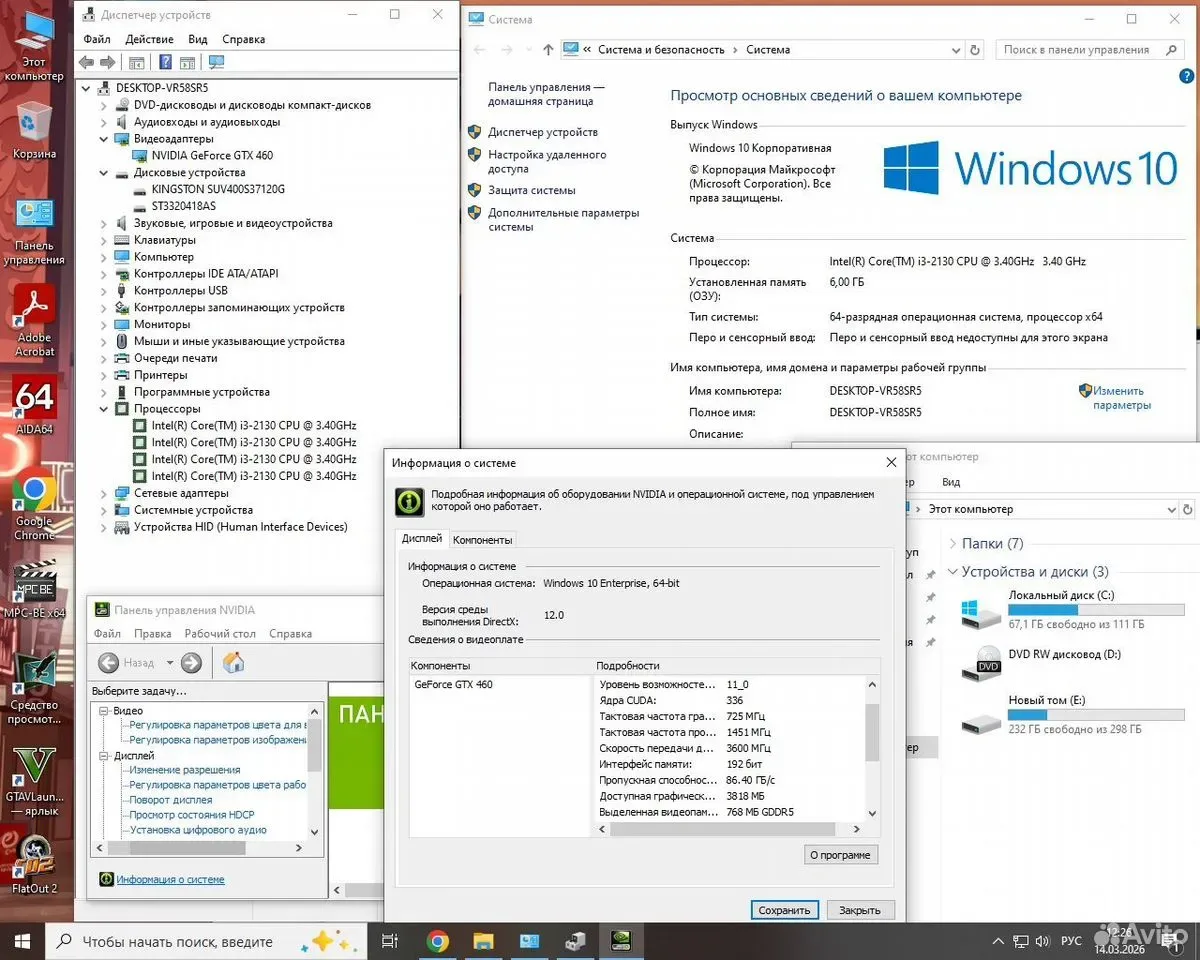Click green Forward arrow in NVIDIA panel
Image resolution: width=1200 pixels, height=960 pixels.
coord(191,662)
